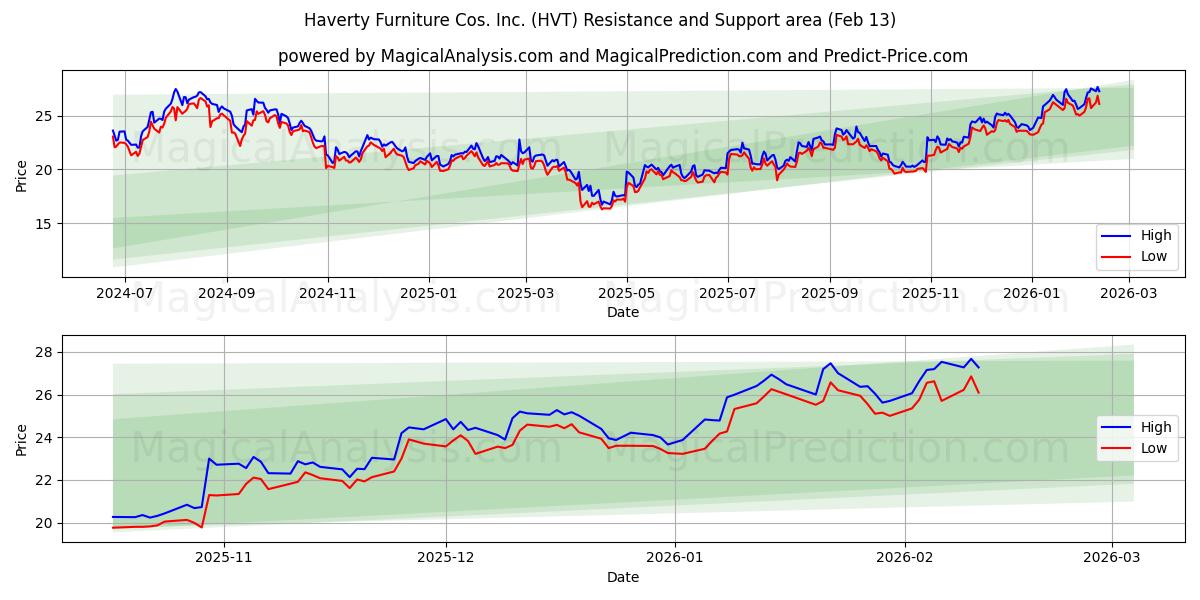Click 'High' in the bottom chart legend
The width and height of the screenshot is (1200, 600).
(x=1155, y=428)
